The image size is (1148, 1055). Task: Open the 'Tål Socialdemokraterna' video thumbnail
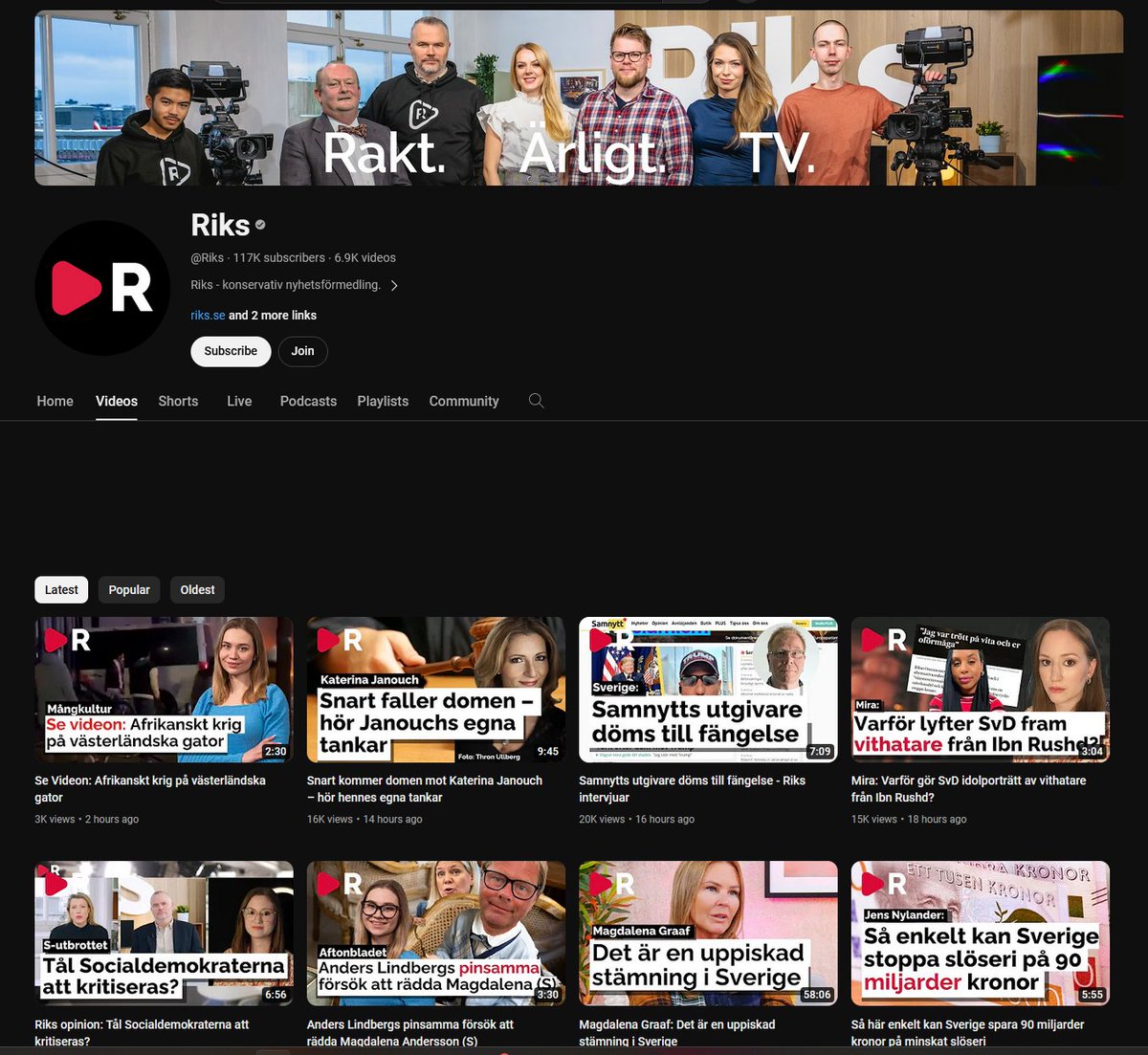(x=164, y=934)
